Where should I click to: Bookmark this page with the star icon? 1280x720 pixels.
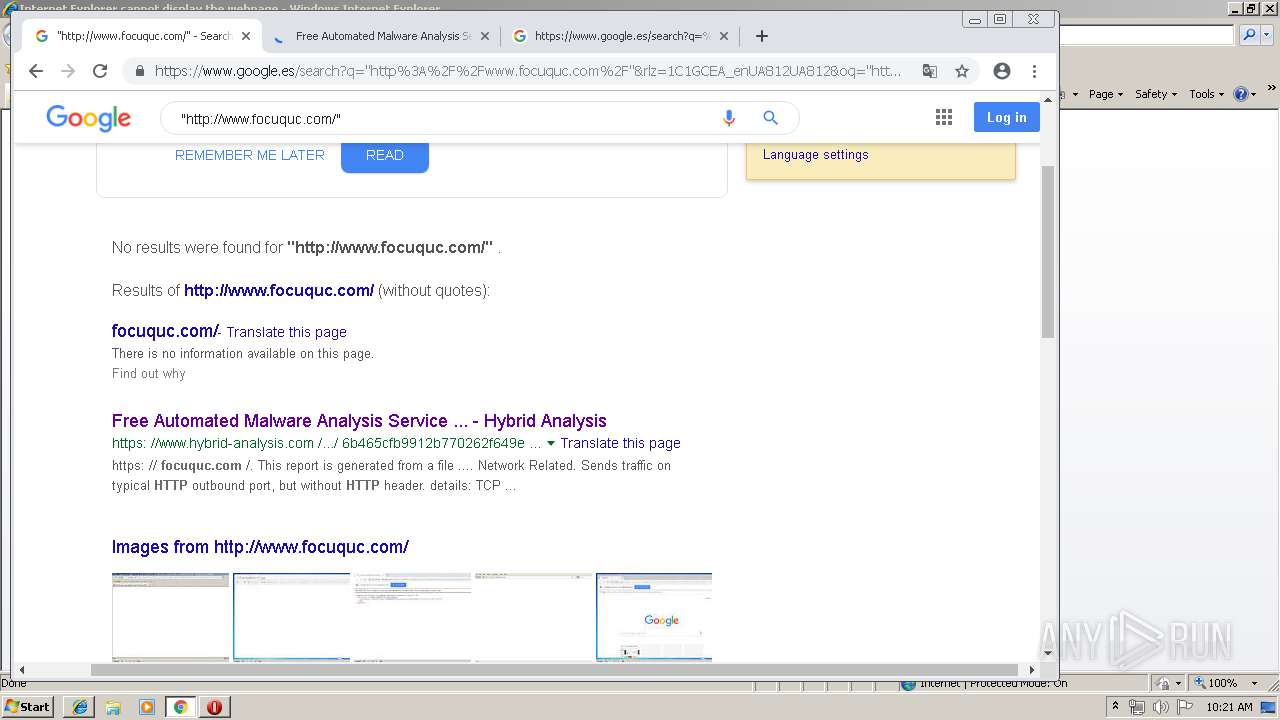(962, 71)
